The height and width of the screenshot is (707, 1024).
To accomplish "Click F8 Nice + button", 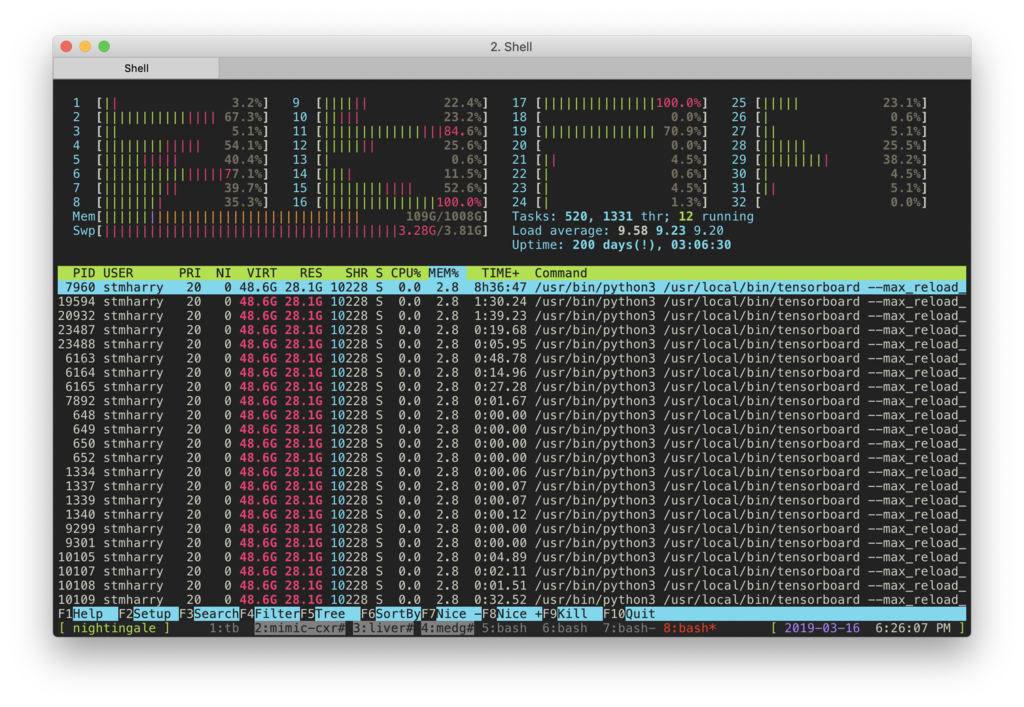I will (x=512, y=614).
